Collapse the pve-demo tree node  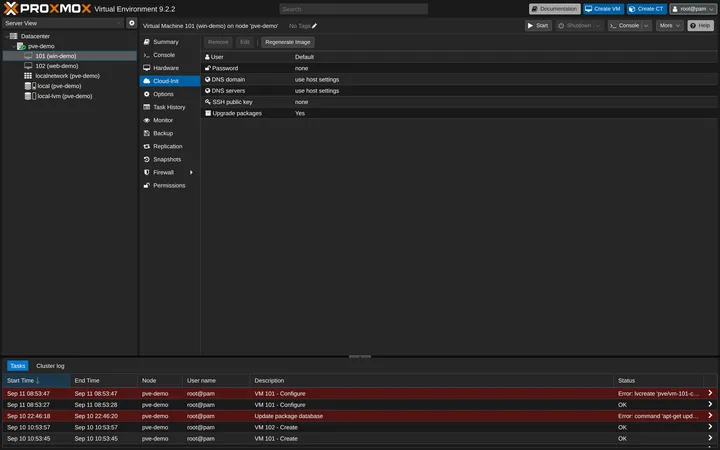coord(14,46)
